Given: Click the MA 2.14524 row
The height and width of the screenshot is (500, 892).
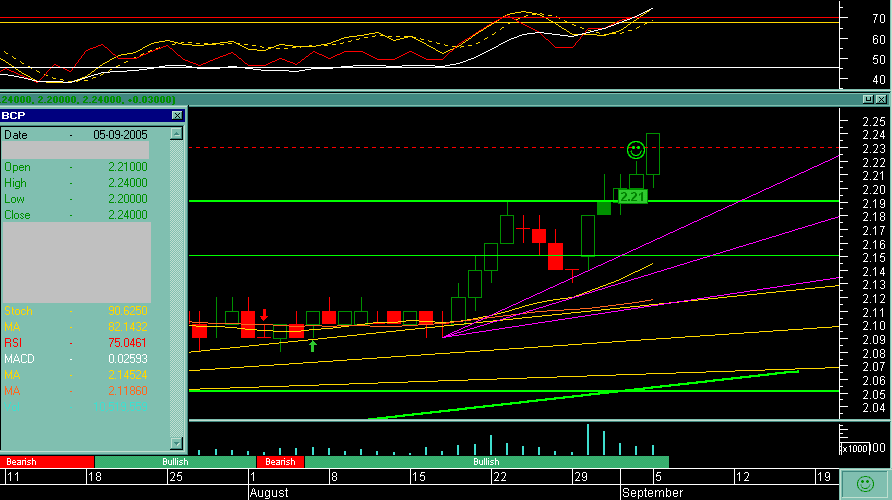Looking at the screenshot, I should pyautogui.click(x=76, y=374).
